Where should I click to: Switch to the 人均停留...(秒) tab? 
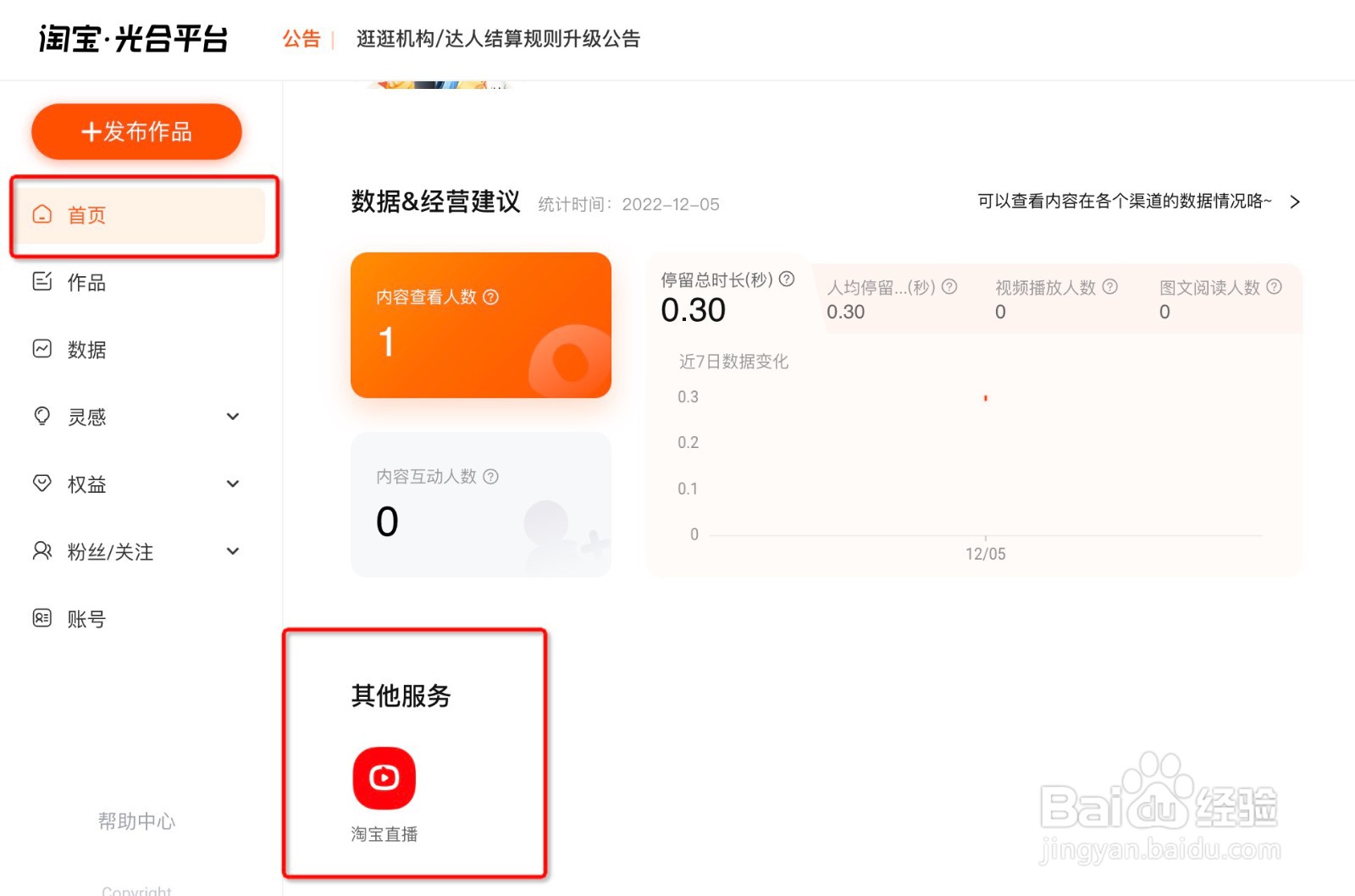[892, 300]
